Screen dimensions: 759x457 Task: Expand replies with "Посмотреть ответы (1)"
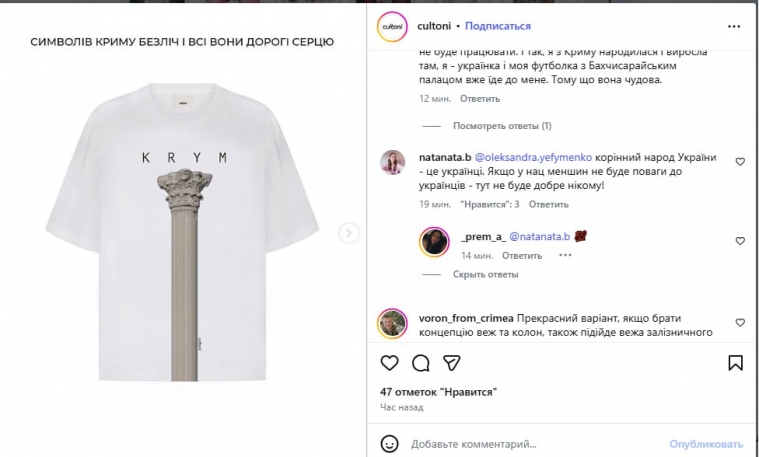501,126
